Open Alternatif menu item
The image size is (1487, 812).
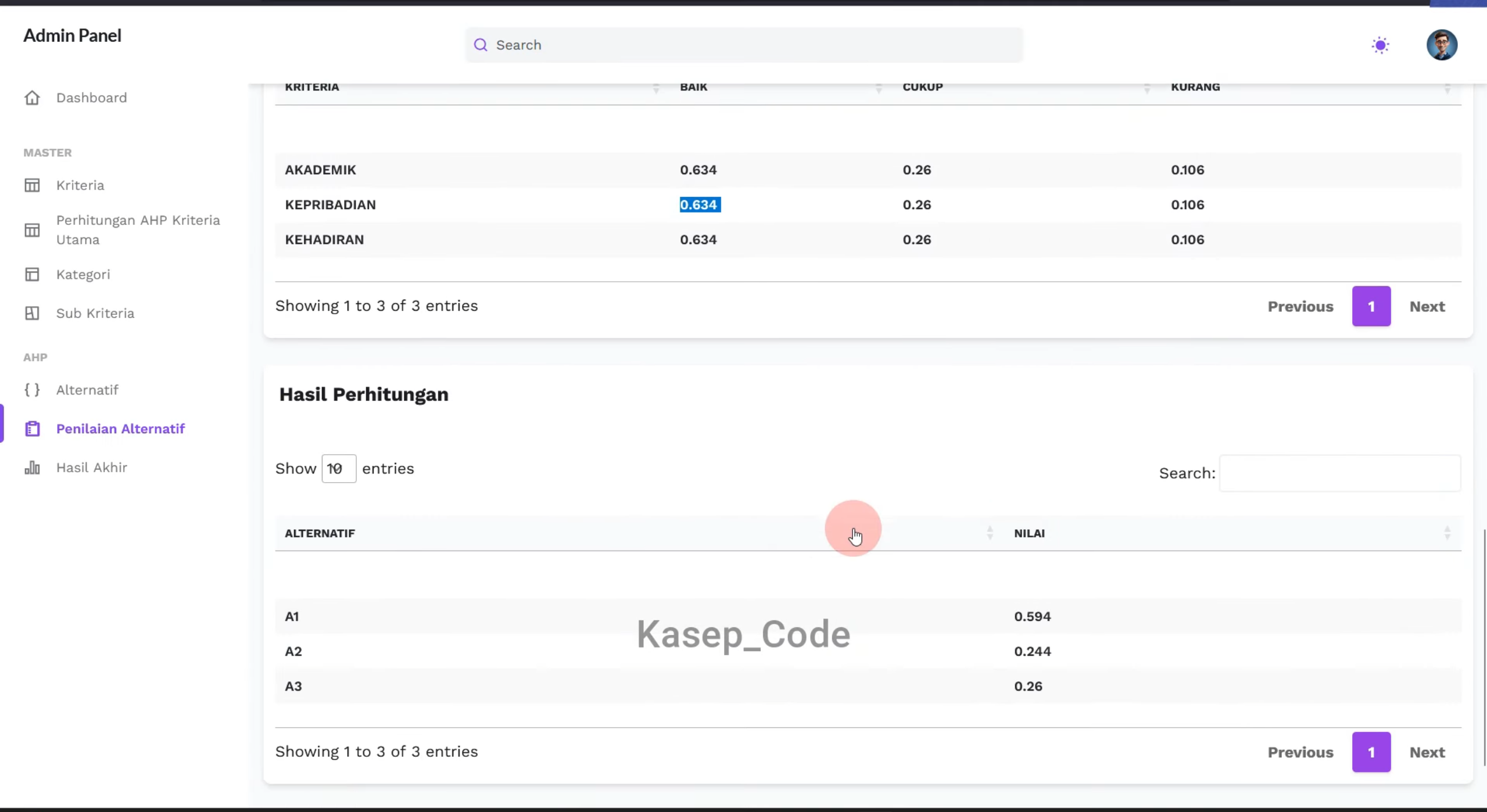click(87, 390)
